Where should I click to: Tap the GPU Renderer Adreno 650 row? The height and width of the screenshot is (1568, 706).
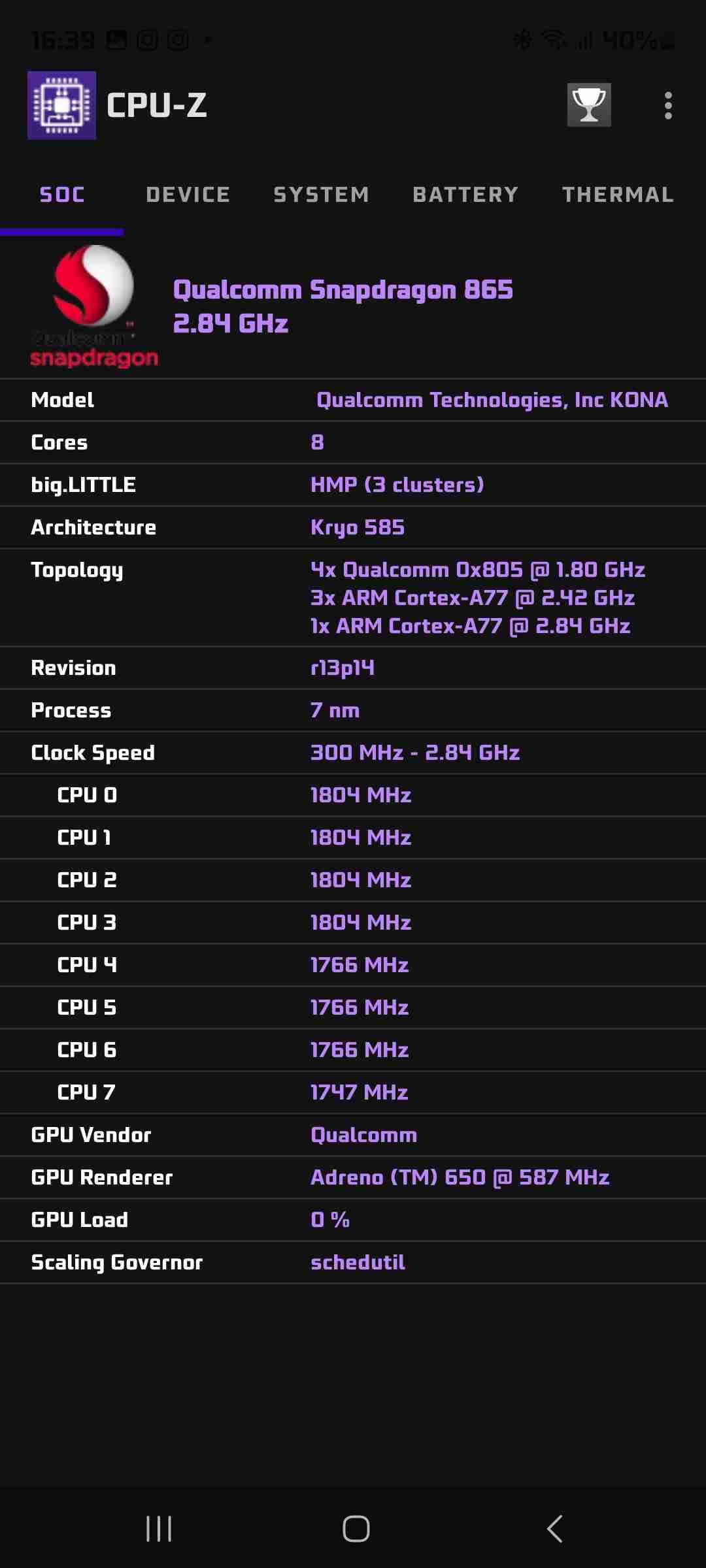coord(353,1177)
